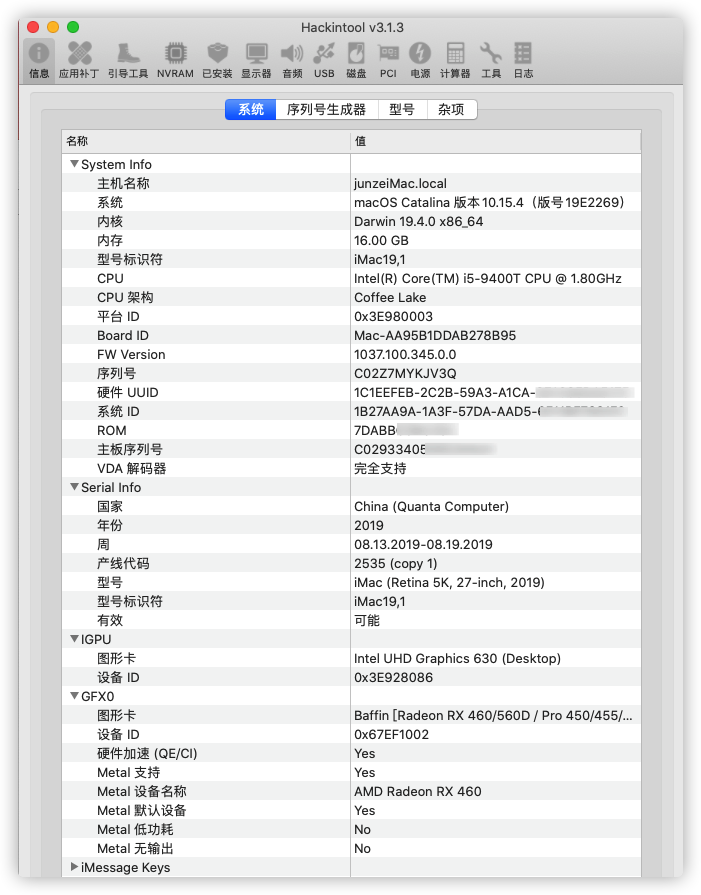Expand the iMessage Keys section

(74, 867)
